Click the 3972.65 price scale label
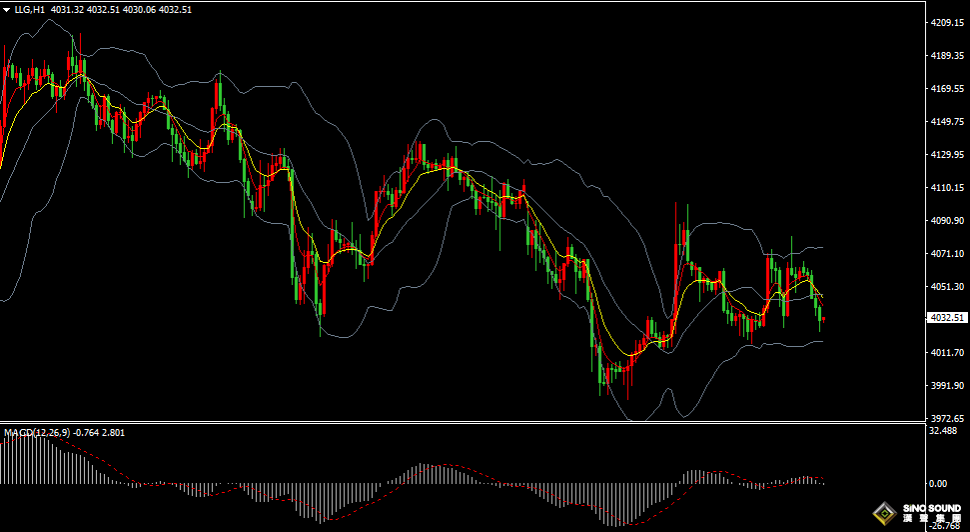Image resolution: width=970 pixels, height=532 pixels. pyautogui.click(x=947, y=418)
